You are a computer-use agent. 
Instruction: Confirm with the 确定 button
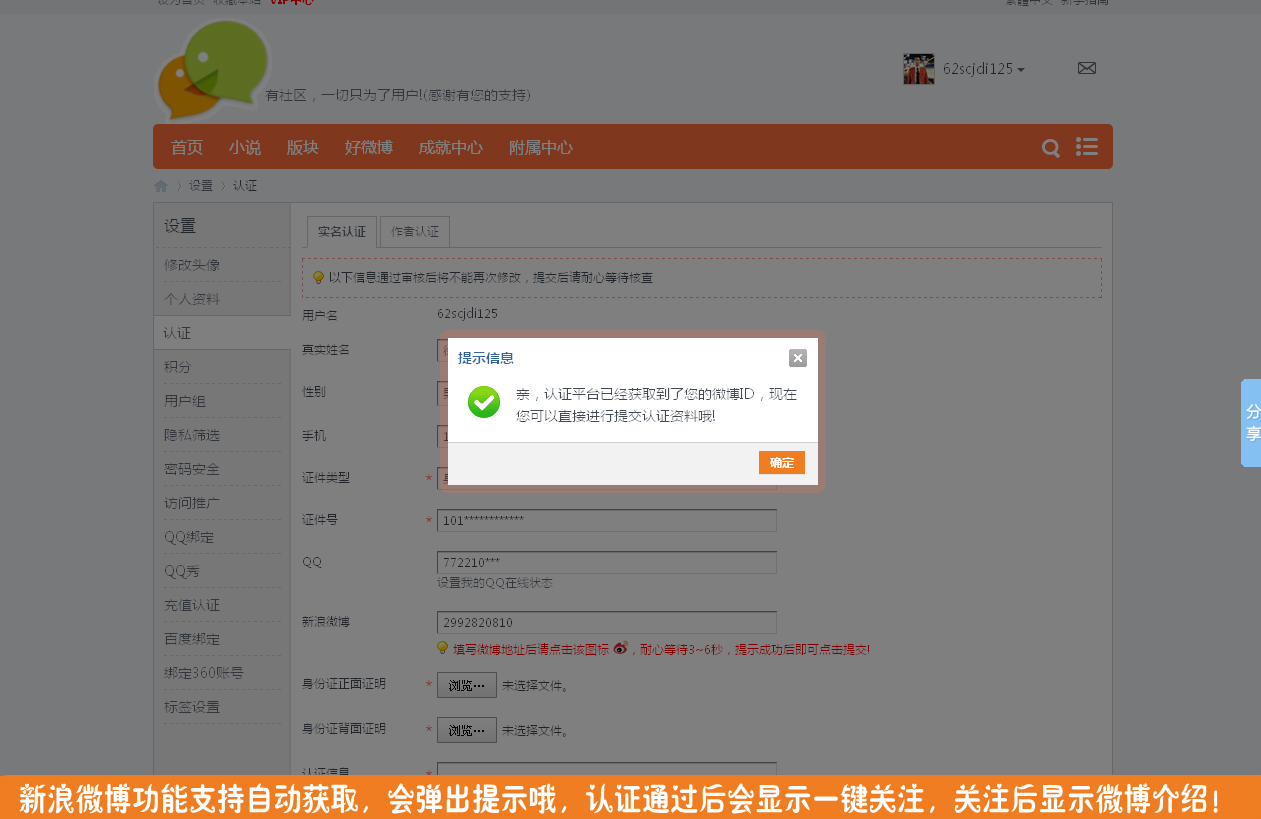782,462
